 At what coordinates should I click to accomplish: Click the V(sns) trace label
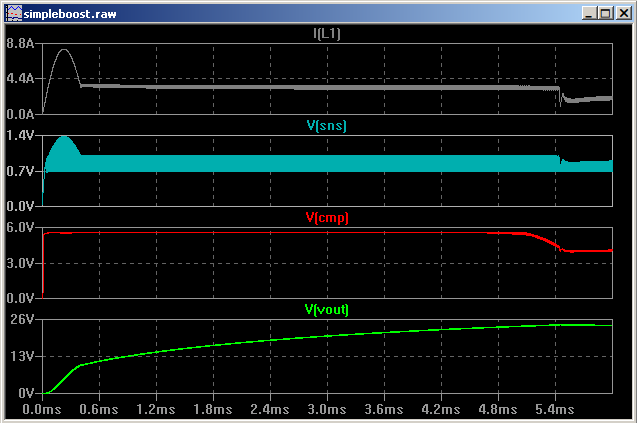pos(327,126)
